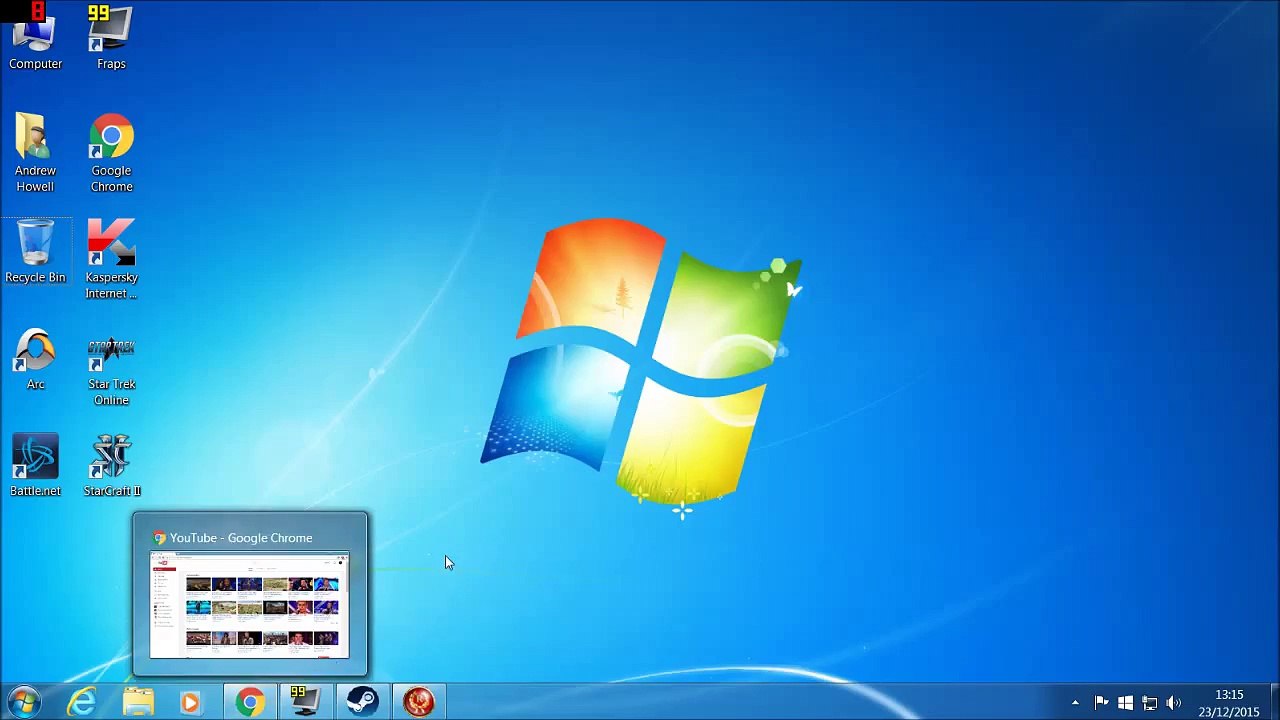Screen dimensions: 1280x720
Task: Launch Internet Explorer from the taskbar
Action: tap(82, 701)
